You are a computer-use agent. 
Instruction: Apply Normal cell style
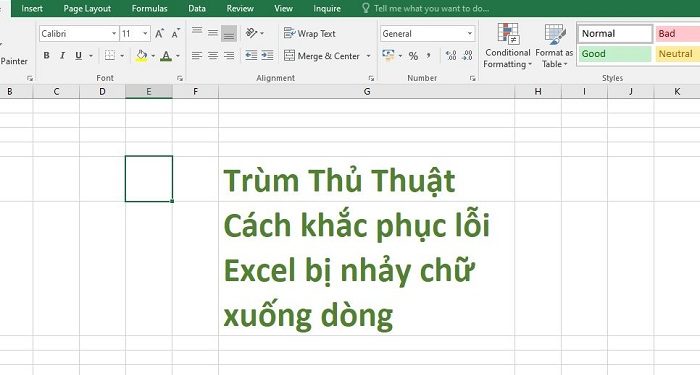click(615, 34)
